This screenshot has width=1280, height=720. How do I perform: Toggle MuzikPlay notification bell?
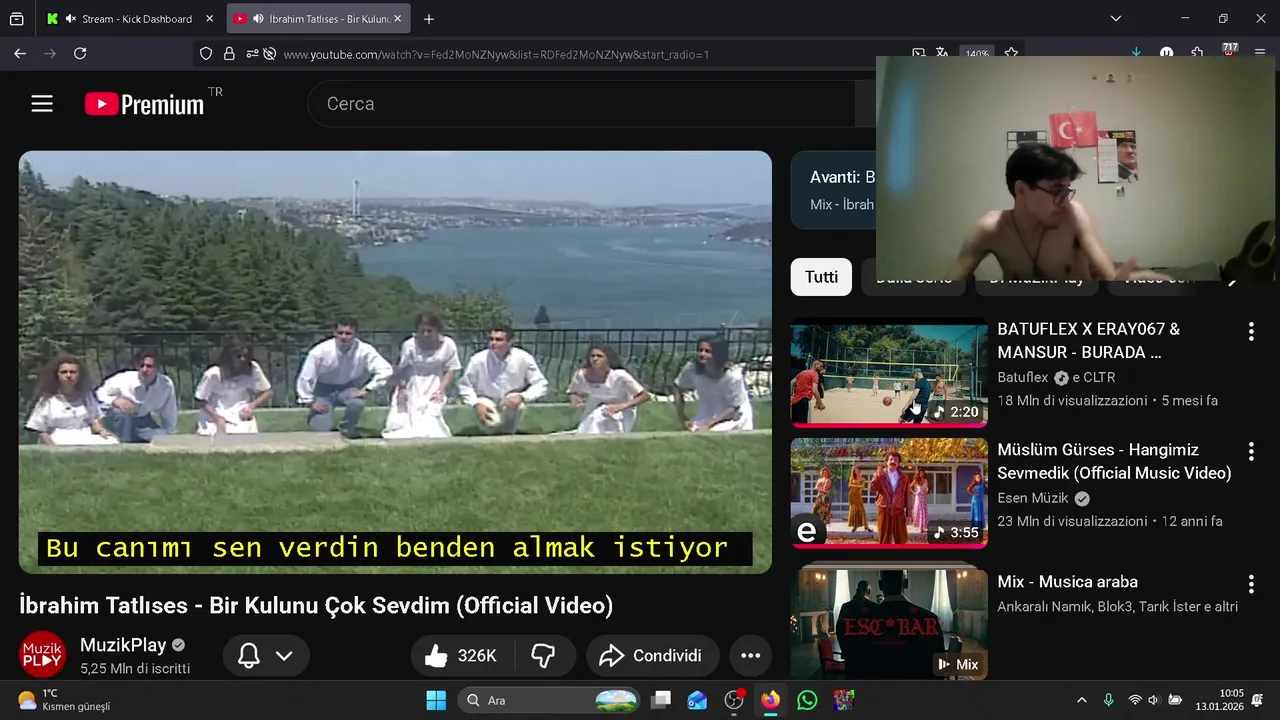tap(249, 656)
